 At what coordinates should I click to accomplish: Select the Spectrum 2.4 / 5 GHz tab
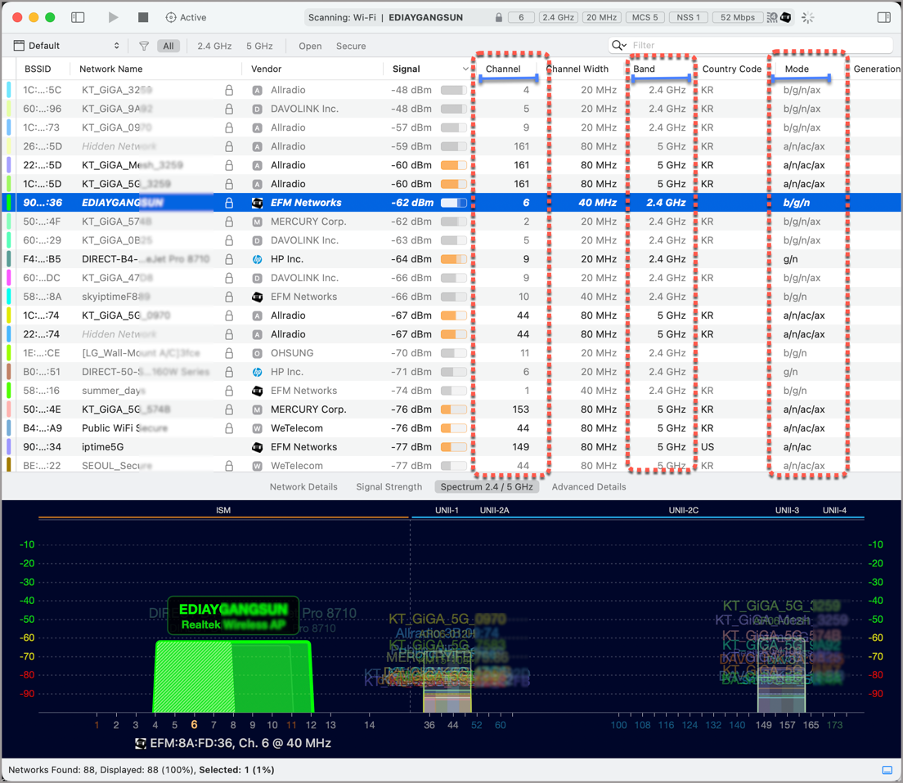coord(487,487)
